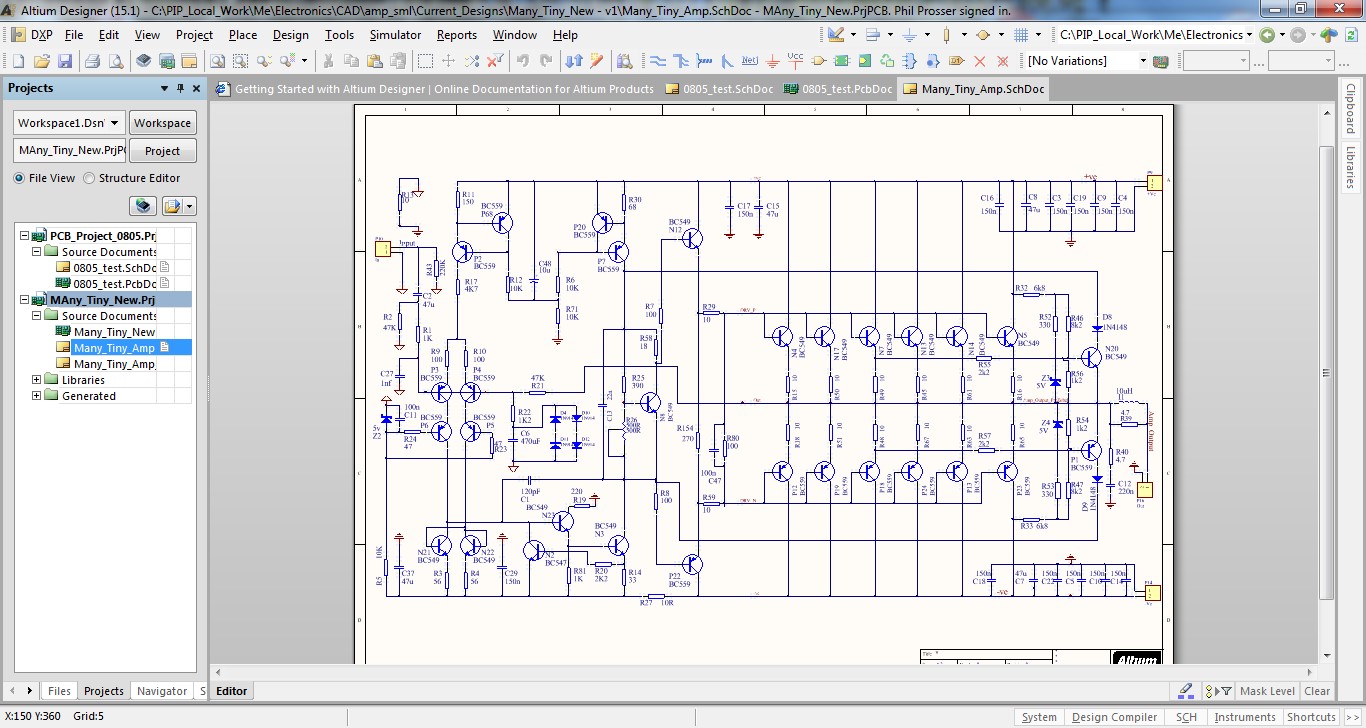The width and height of the screenshot is (1366, 728).
Task: Click Zoom Area icon in toolbar
Action: pos(240,61)
